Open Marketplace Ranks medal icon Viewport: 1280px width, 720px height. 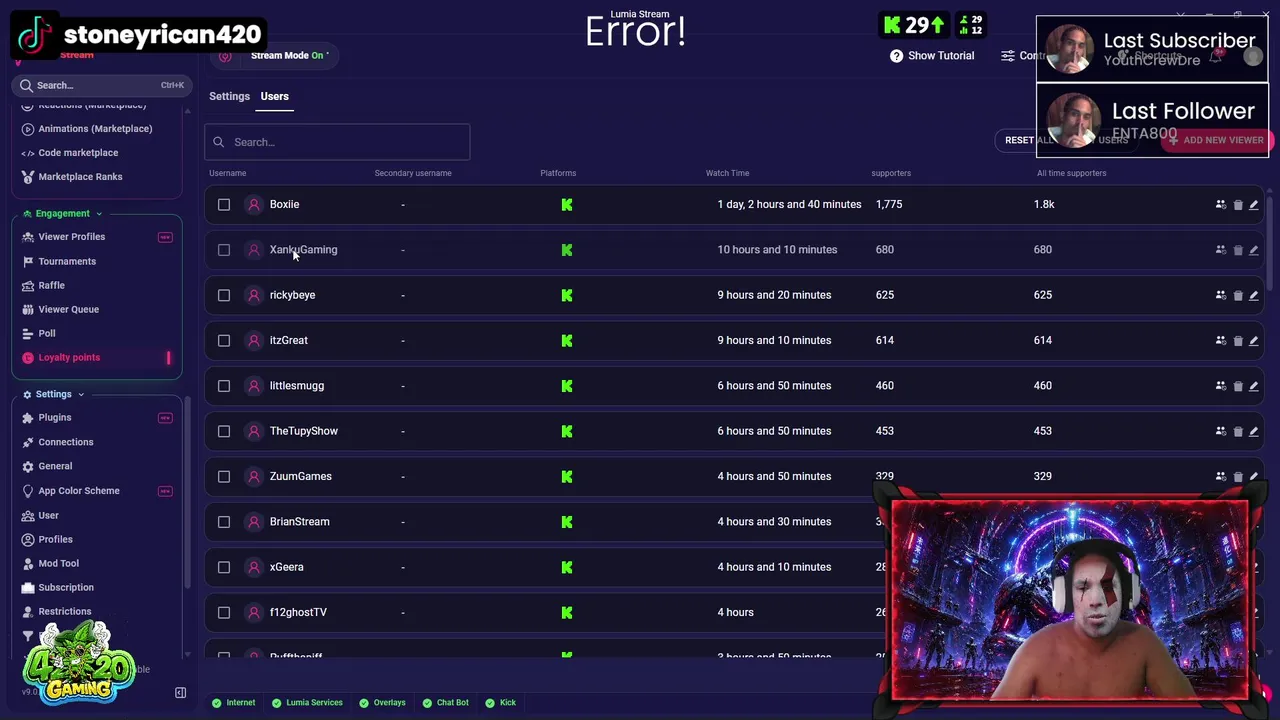(x=28, y=177)
